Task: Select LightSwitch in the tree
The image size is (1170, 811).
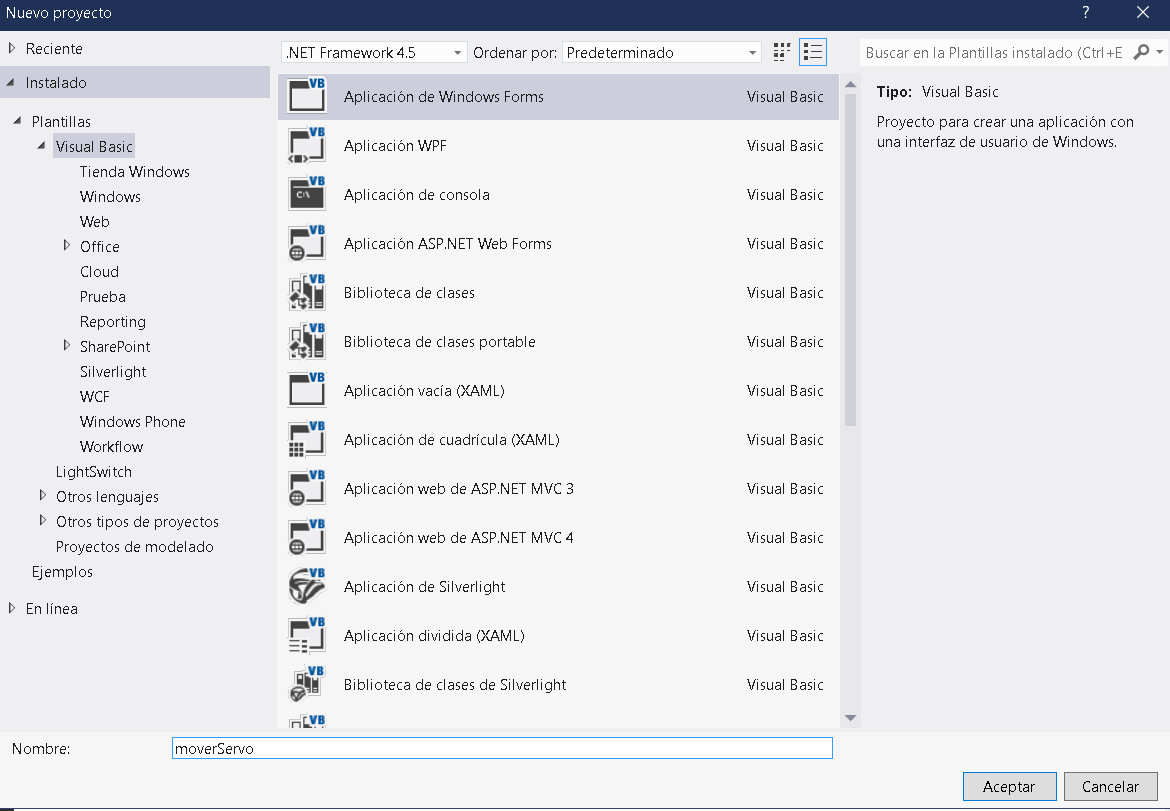Action: pos(93,472)
